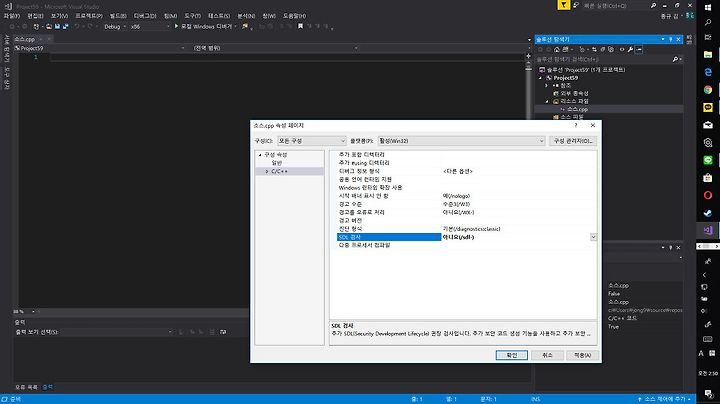Open KakaoTalk from taskbar
720x404 pixels.
[x=708, y=107]
